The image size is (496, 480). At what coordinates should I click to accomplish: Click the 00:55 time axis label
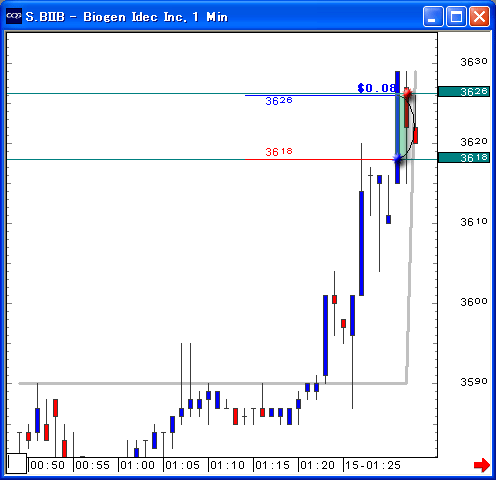(x=92, y=465)
